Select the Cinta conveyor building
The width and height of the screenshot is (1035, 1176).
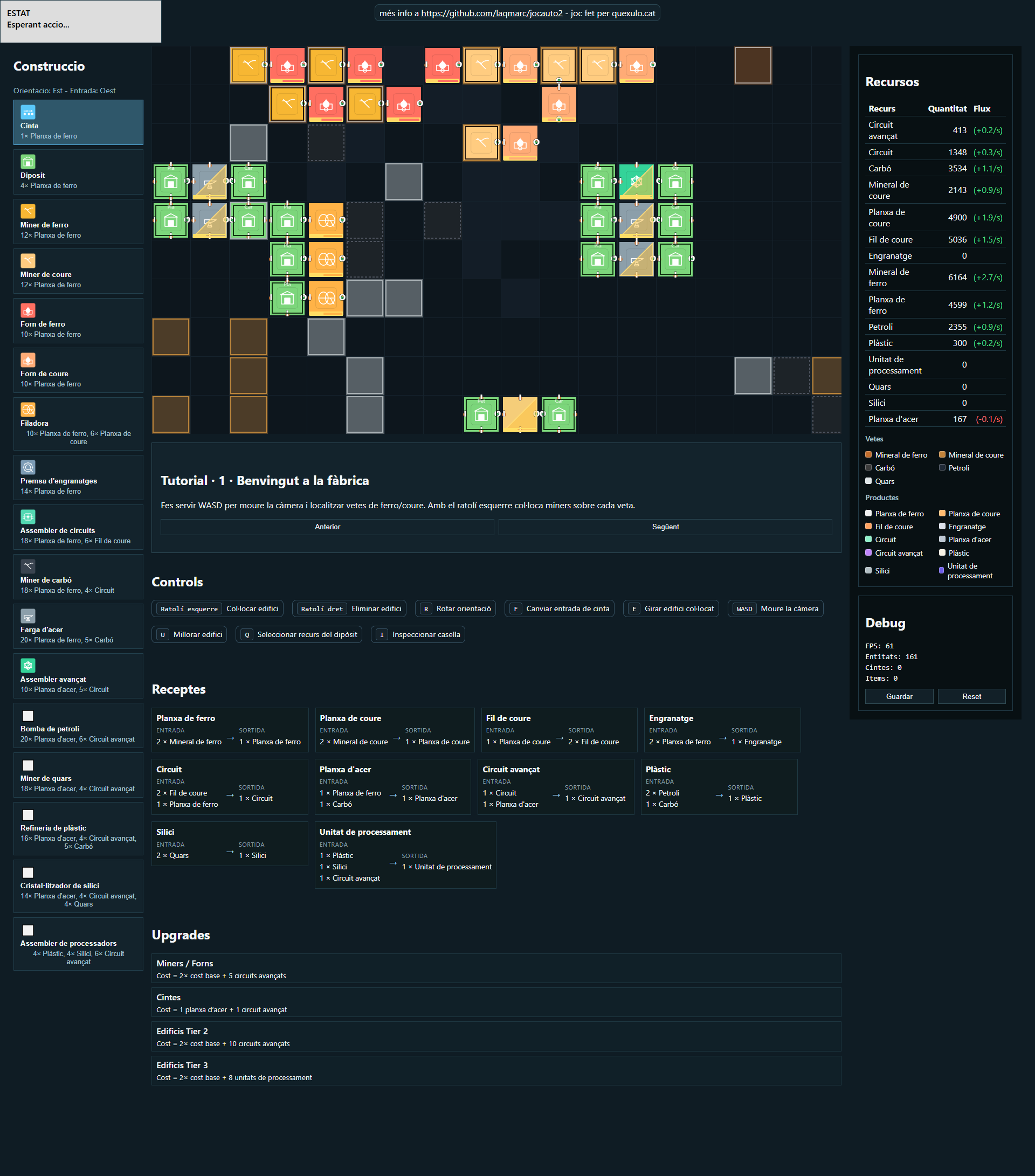coord(78,122)
